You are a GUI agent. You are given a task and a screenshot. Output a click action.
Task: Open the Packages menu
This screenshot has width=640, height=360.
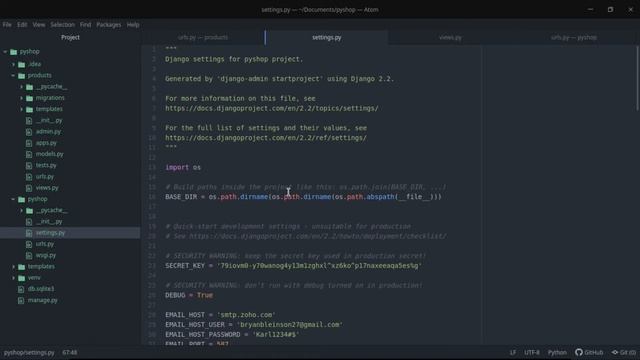109,25
